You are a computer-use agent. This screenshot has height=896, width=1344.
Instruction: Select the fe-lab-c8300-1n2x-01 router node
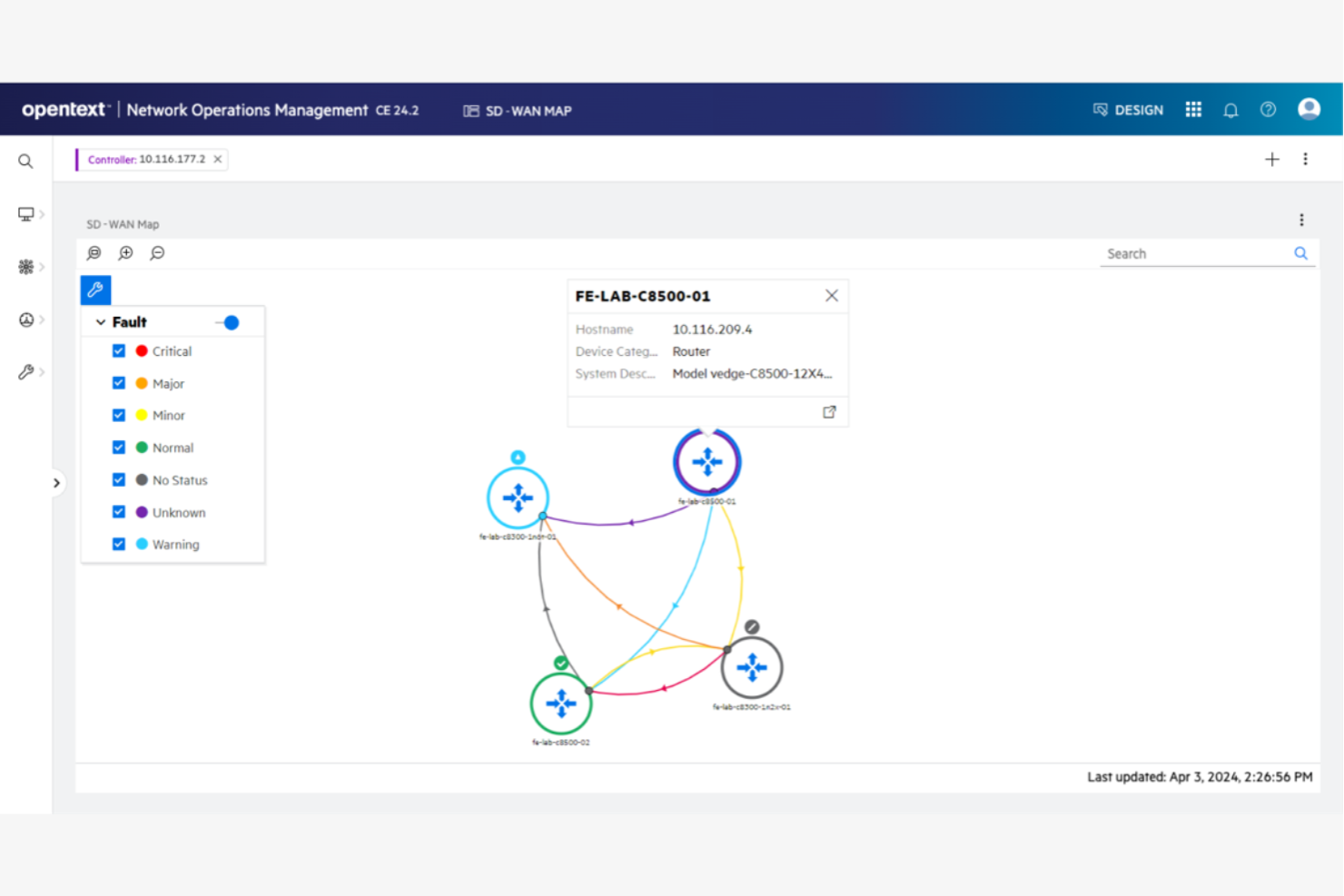click(752, 668)
